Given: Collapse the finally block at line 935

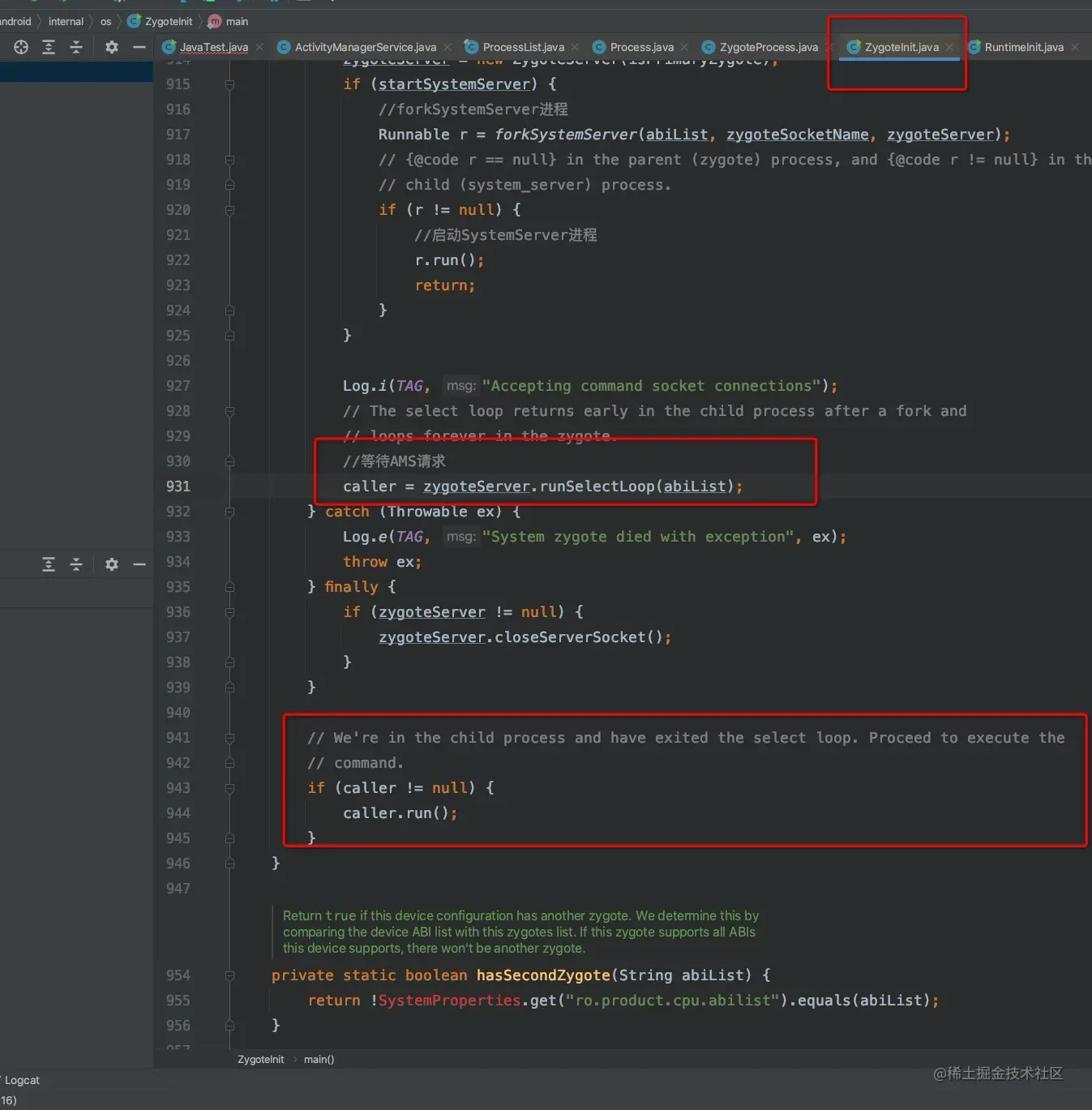Looking at the screenshot, I should pyautogui.click(x=229, y=587).
